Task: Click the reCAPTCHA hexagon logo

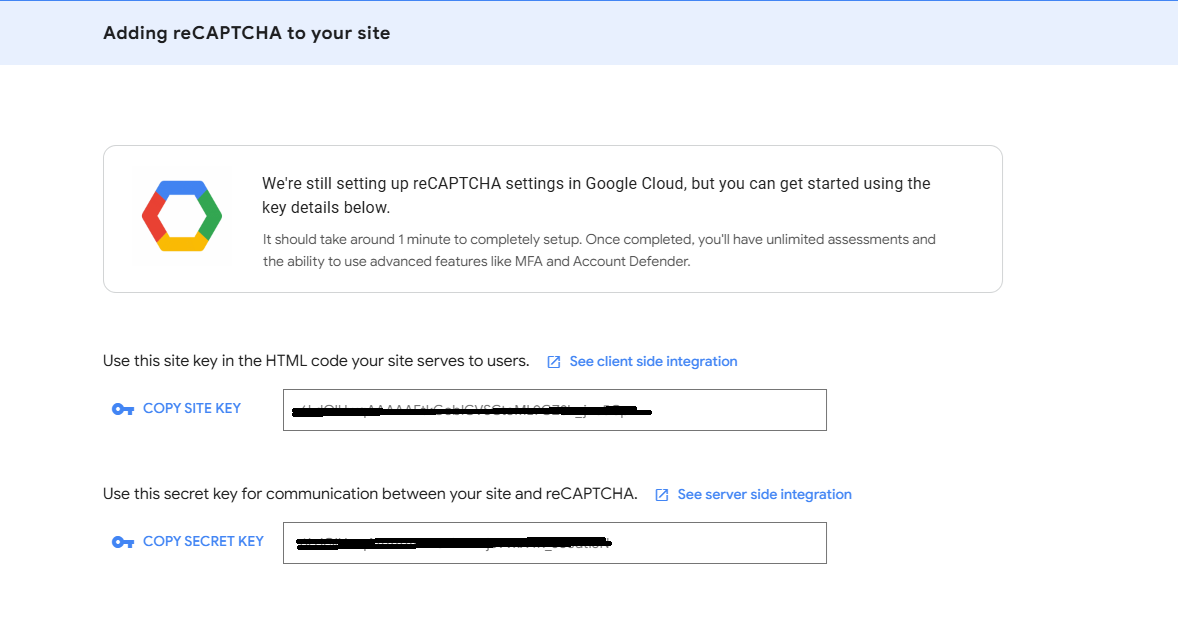Action: pos(182,215)
